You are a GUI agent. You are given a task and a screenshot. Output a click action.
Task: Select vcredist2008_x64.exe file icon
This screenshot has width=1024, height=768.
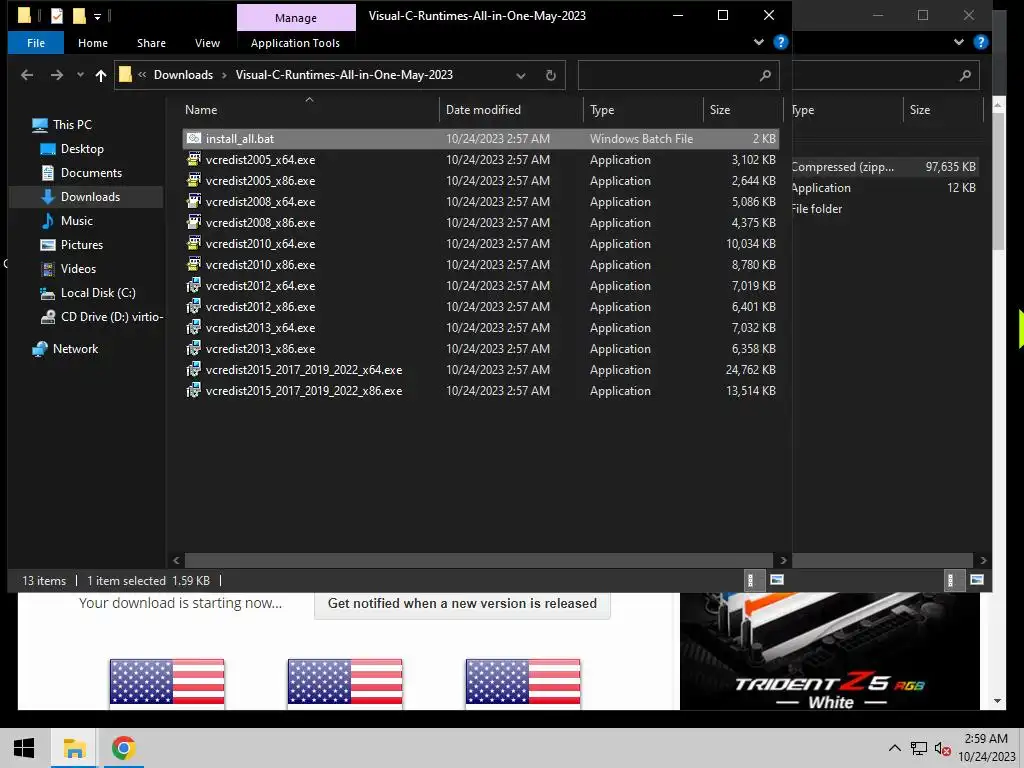[x=194, y=201]
